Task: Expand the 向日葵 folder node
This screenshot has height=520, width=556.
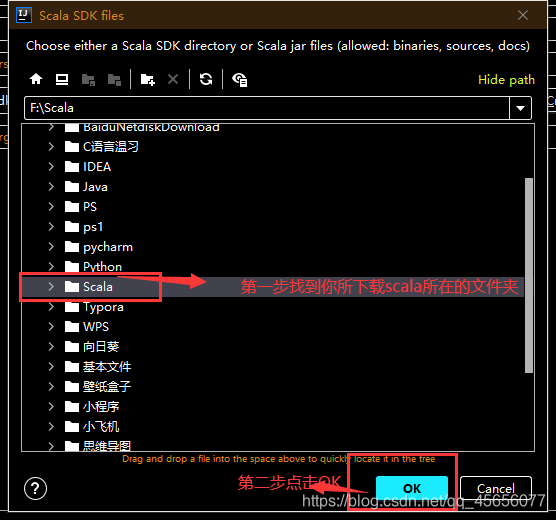Action: coord(51,347)
